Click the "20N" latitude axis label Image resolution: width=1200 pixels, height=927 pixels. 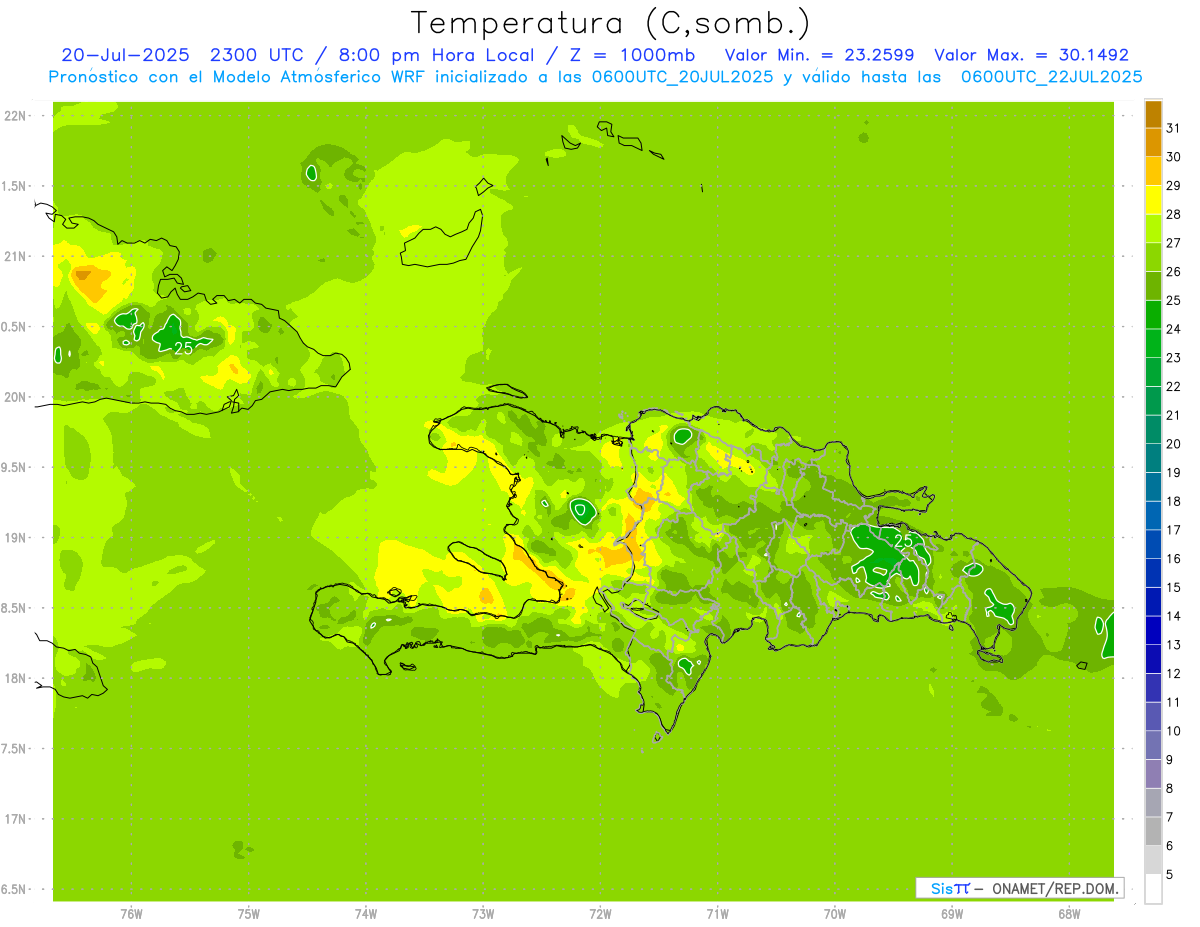15,397
